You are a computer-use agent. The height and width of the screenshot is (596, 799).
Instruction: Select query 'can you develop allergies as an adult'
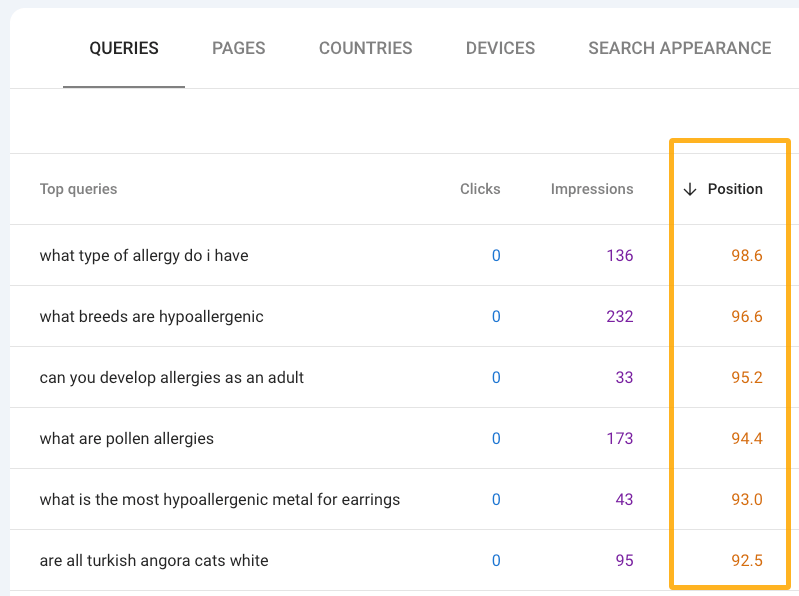coord(172,377)
